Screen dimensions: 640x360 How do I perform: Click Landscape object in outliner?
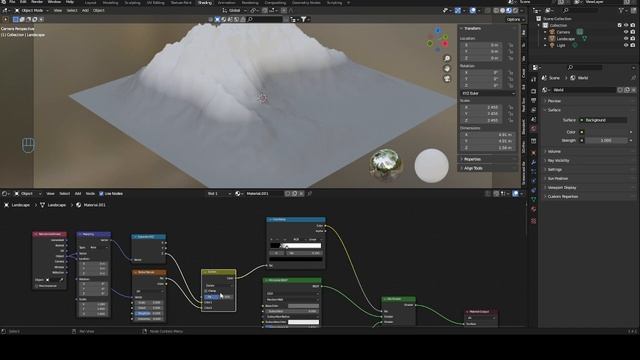566,39
